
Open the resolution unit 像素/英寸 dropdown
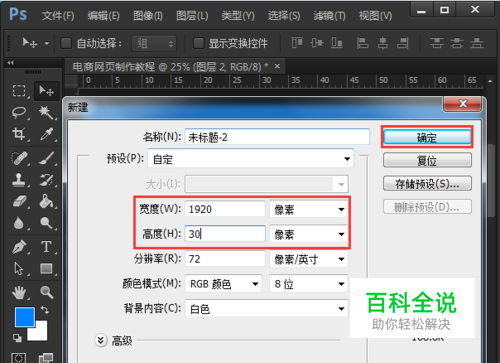click(x=309, y=259)
